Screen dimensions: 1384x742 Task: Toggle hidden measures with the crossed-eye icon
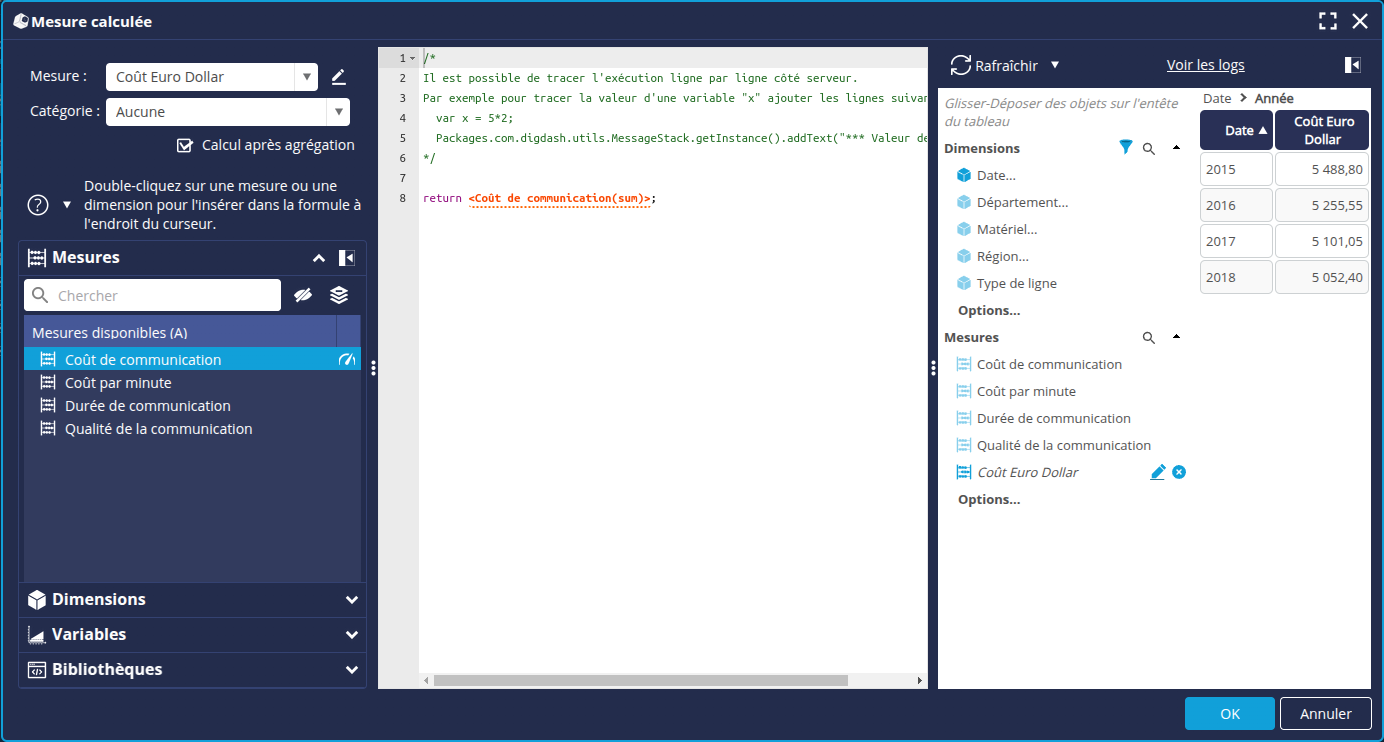pos(304,295)
